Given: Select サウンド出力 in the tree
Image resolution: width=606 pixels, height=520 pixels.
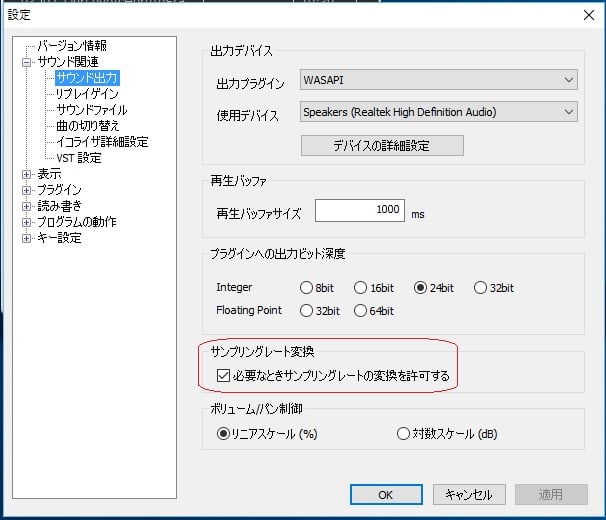Looking at the screenshot, I should pyautogui.click(x=87, y=78).
